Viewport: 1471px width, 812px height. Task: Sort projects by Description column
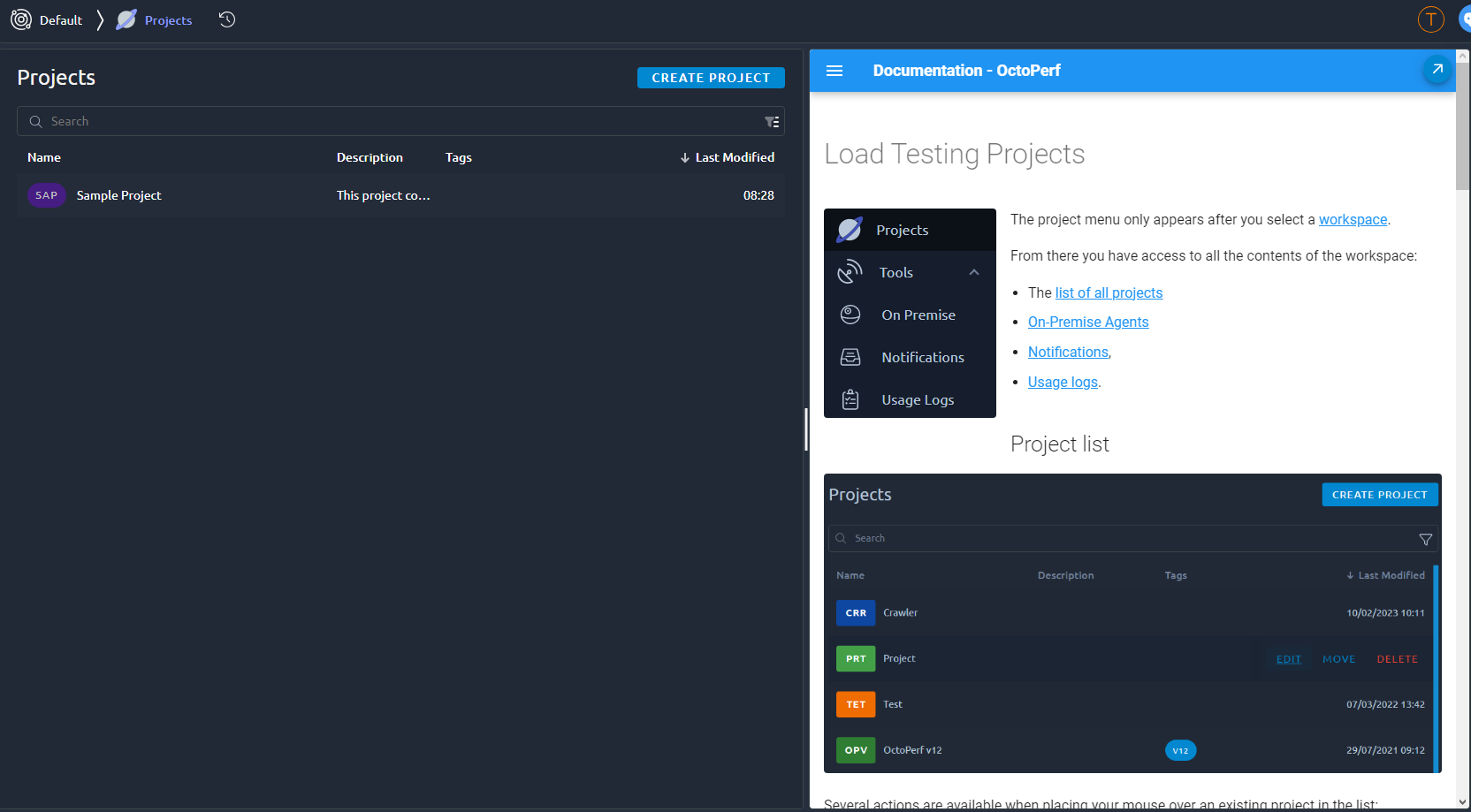(x=370, y=157)
